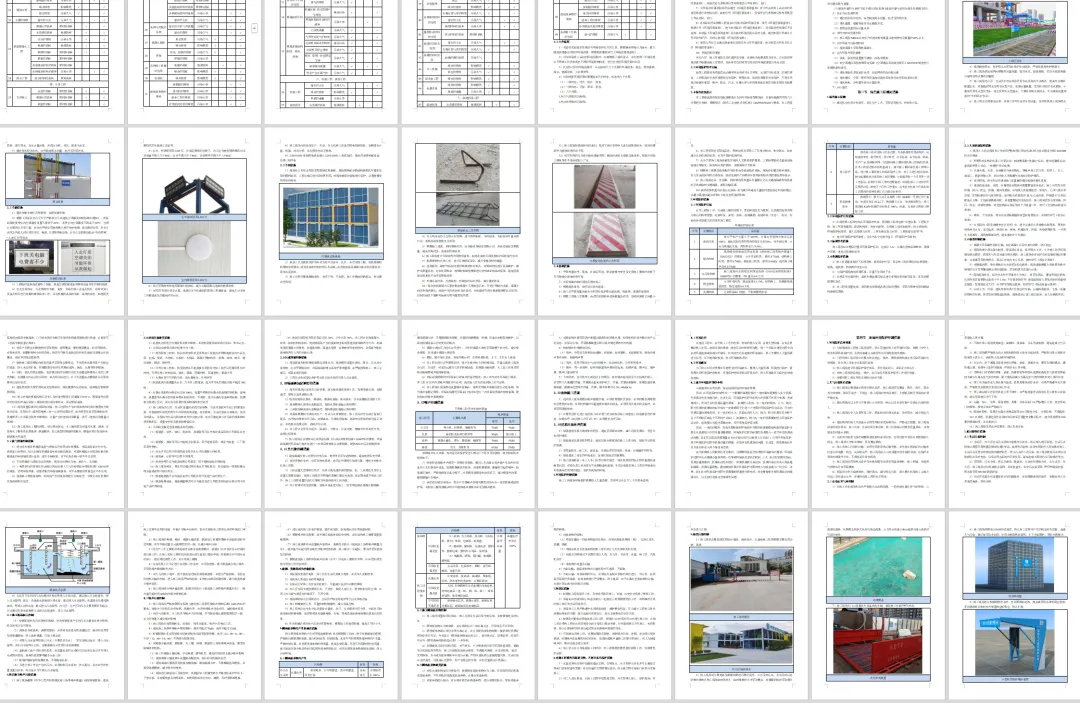Select the yellow and blue container offices photo

click(741, 642)
